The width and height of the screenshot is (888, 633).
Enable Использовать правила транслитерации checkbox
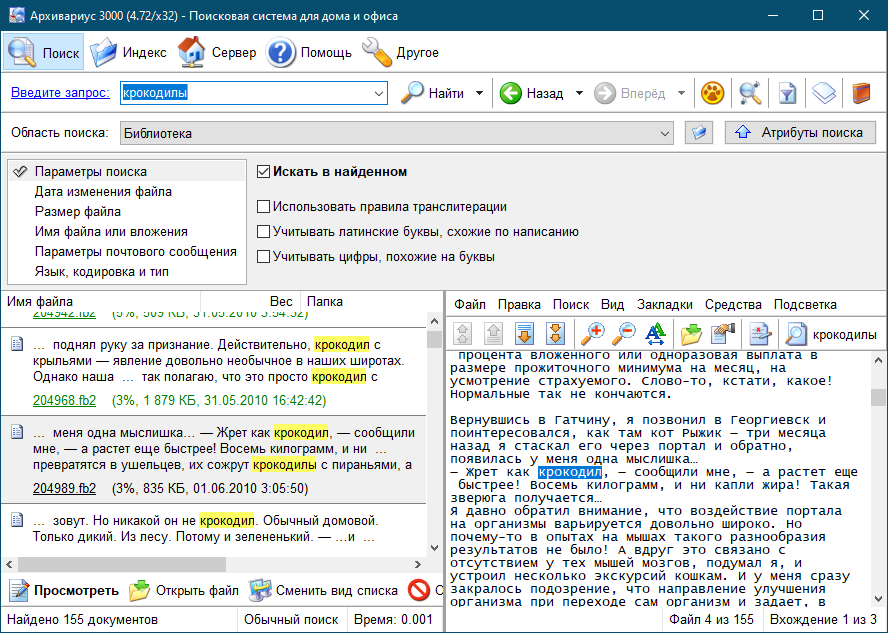pos(263,207)
